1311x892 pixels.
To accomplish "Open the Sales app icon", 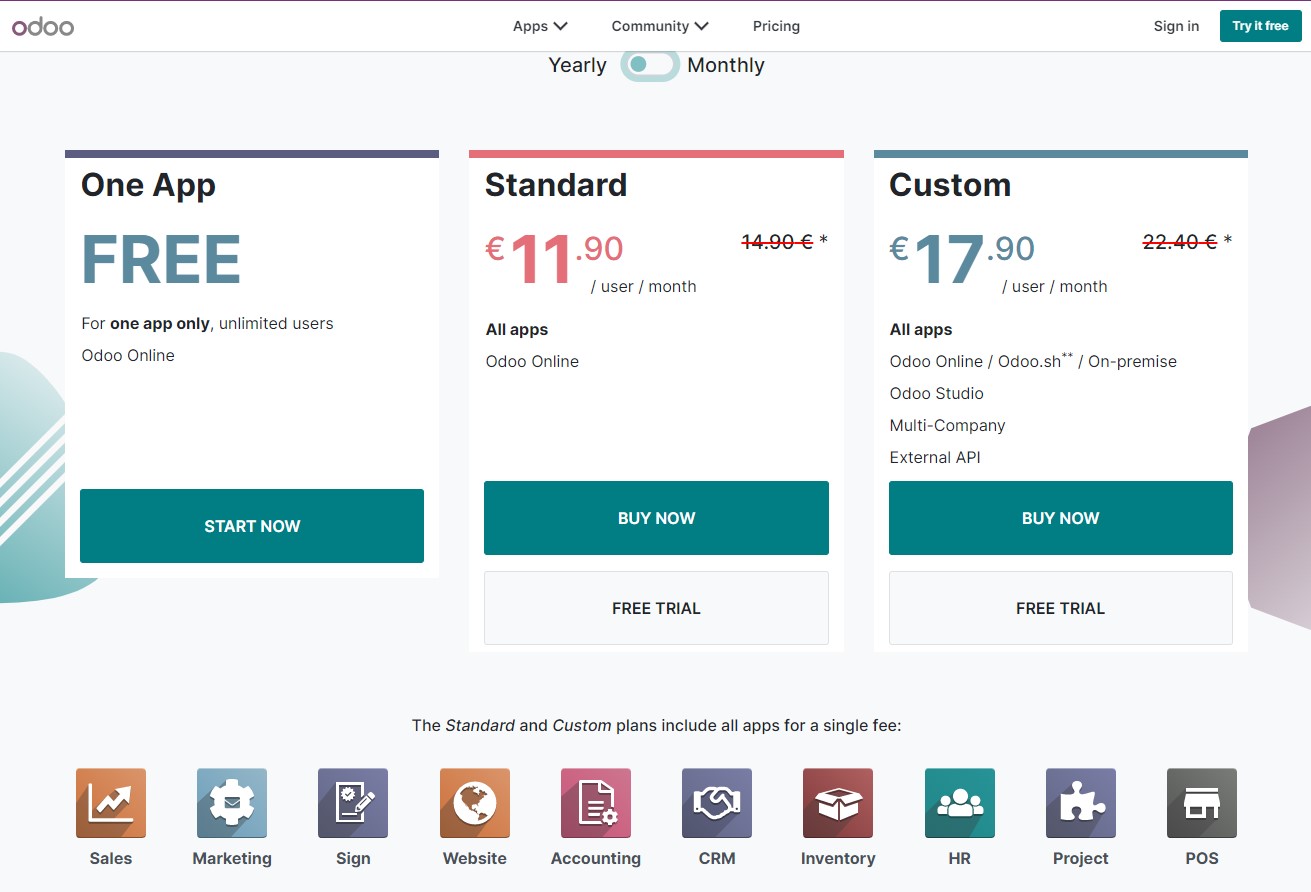I will [x=111, y=803].
